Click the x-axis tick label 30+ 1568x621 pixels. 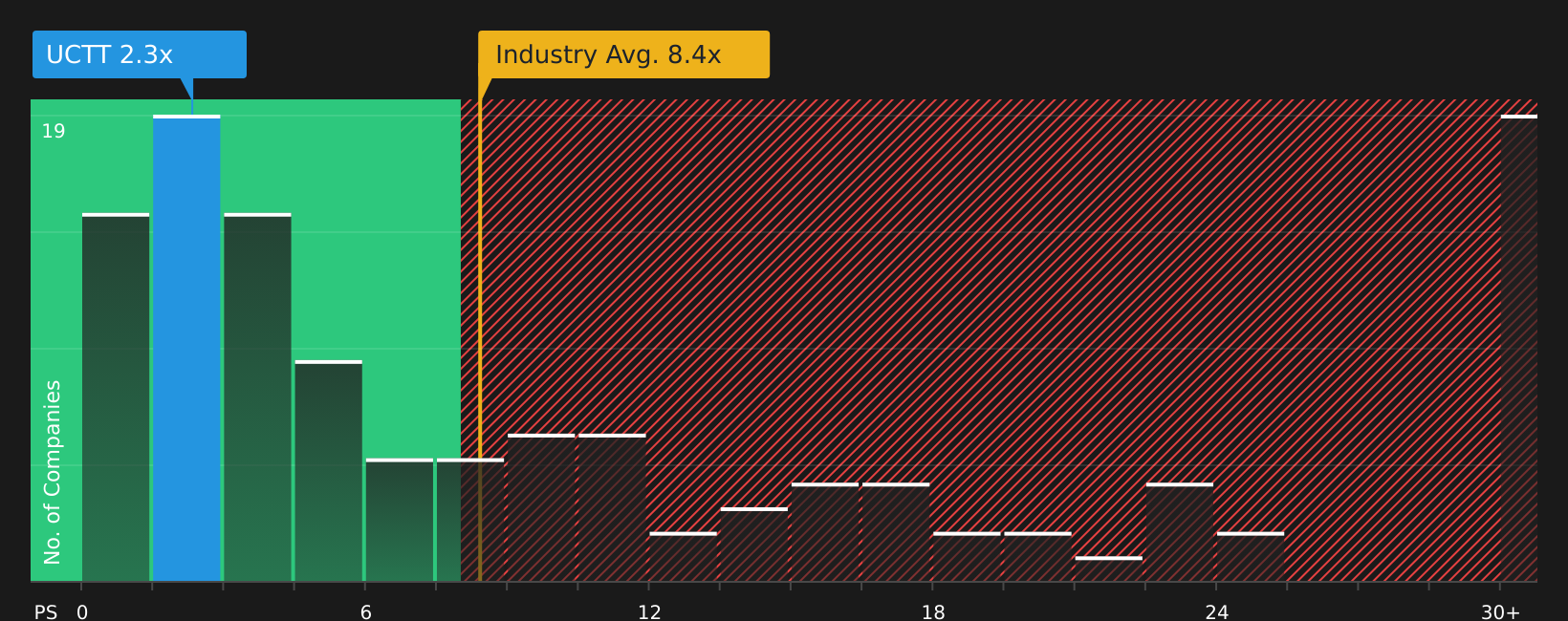[1500, 612]
